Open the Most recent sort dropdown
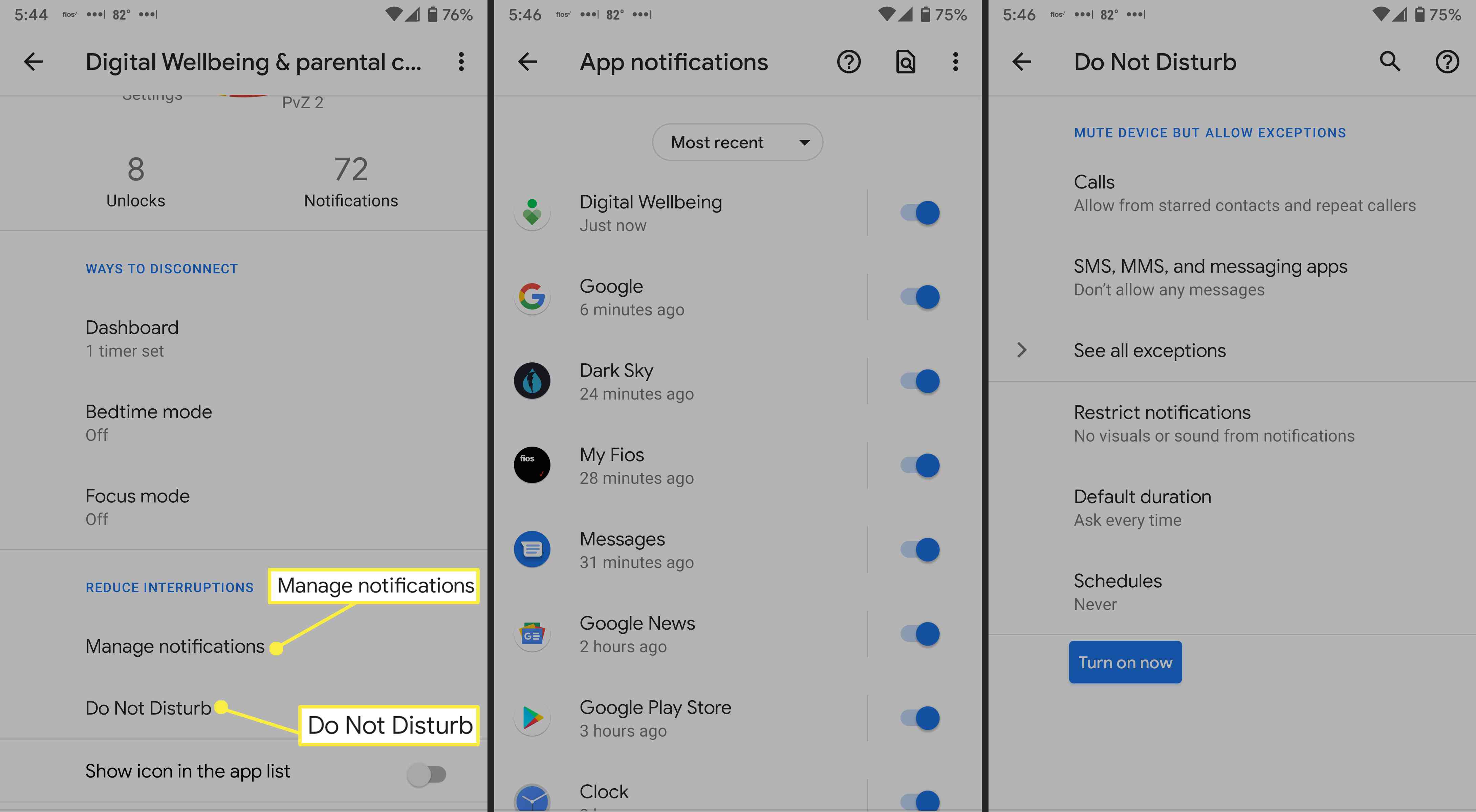 pos(737,142)
